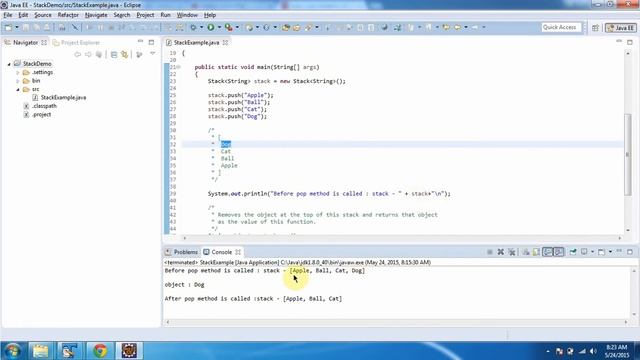
Task: Toggle Show Console on standard output change
Action: point(548,252)
